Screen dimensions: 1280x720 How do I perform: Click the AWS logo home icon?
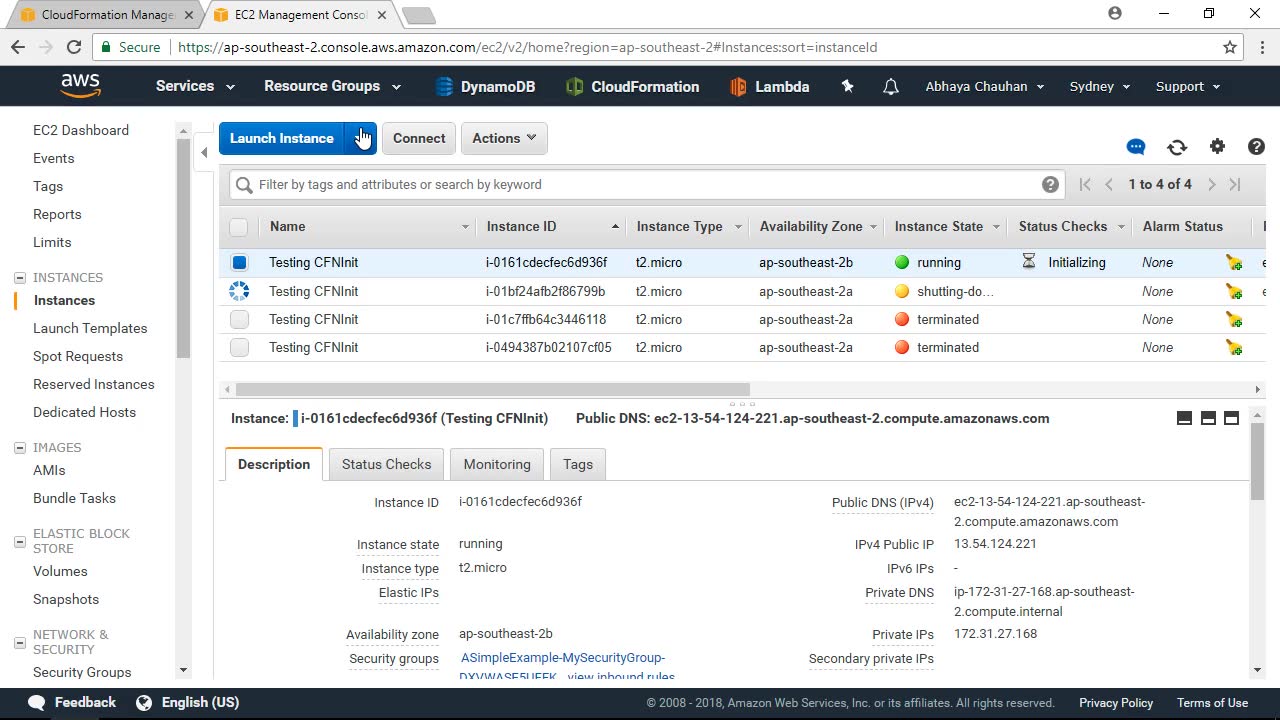[x=81, y=86]
